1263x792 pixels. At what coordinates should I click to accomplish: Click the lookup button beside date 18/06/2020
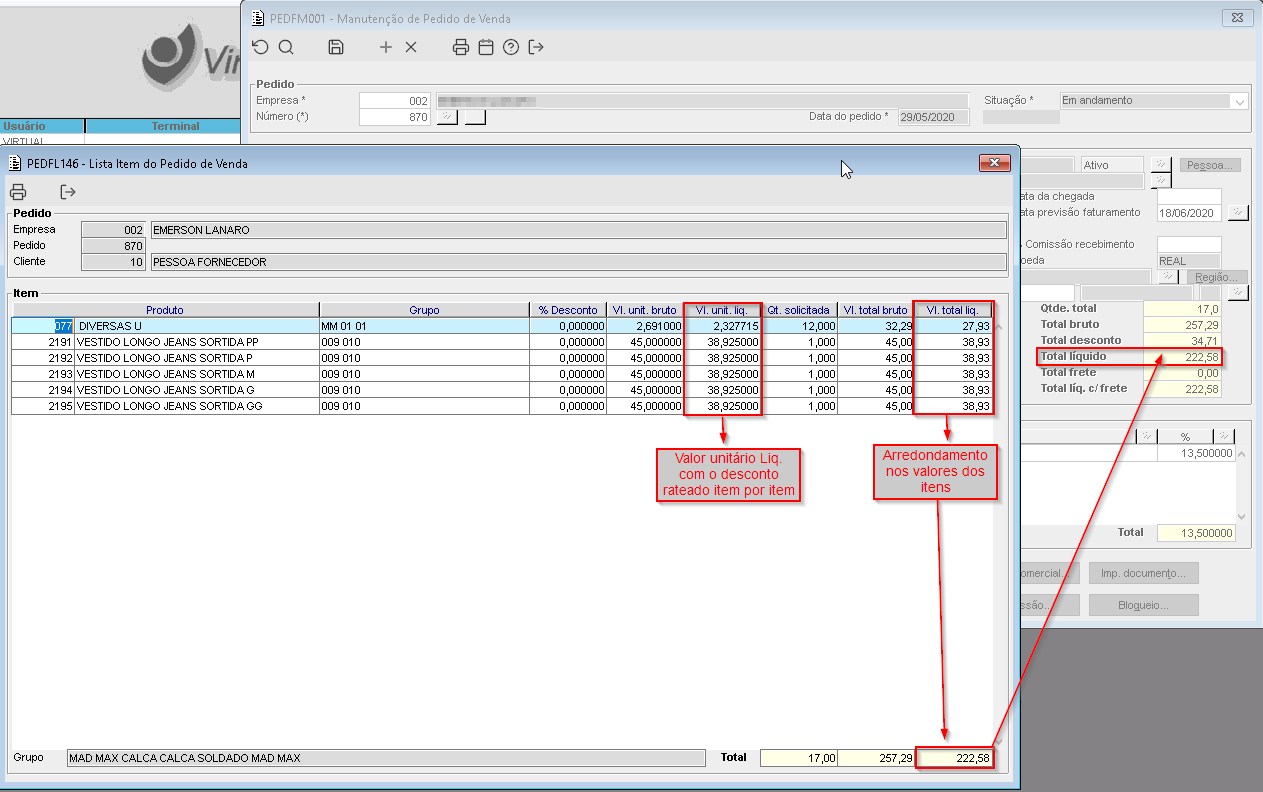pyautogui.click(x=1238, y=212)
